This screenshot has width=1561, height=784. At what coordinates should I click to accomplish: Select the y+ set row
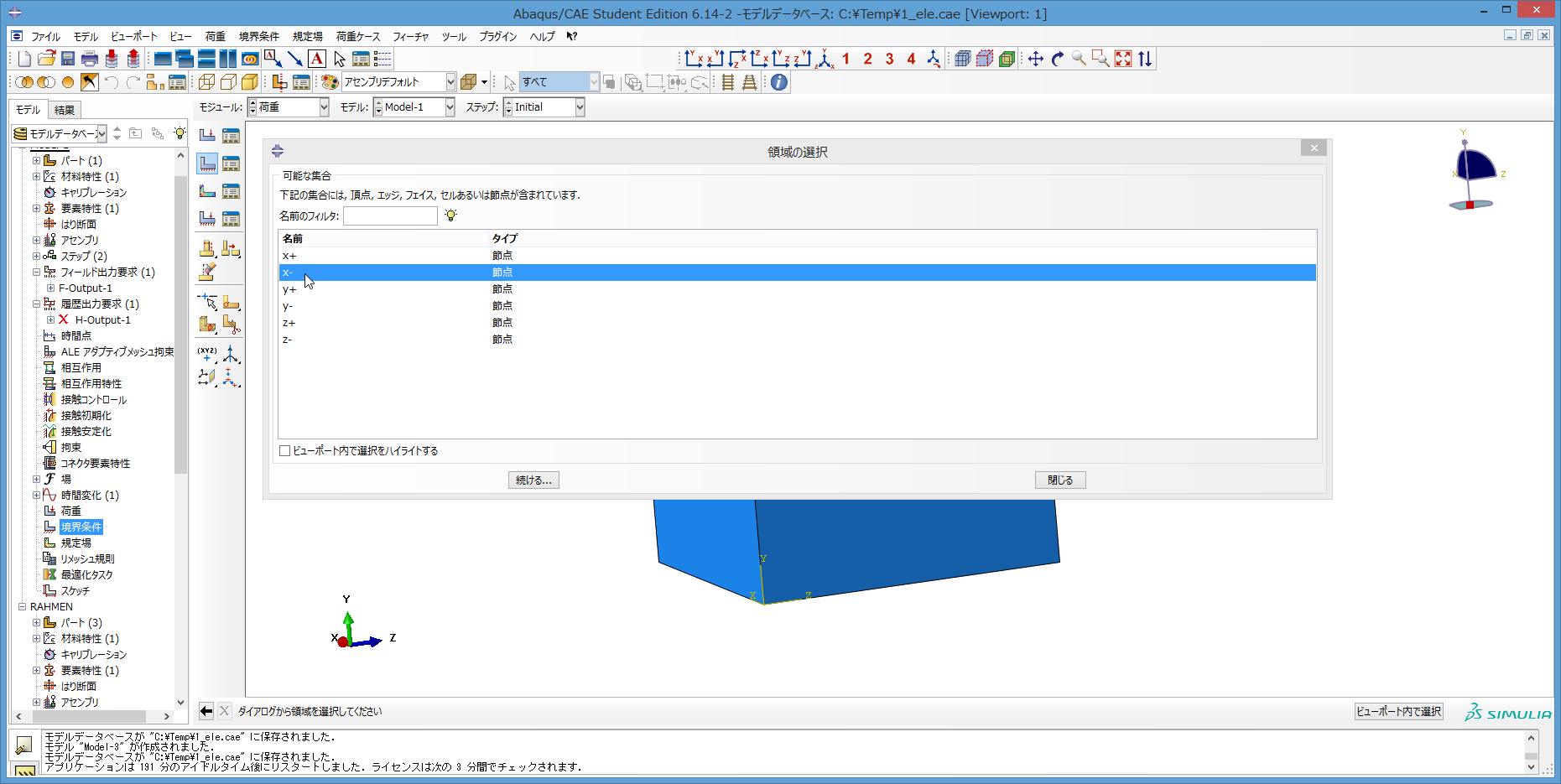pos(797,289)
